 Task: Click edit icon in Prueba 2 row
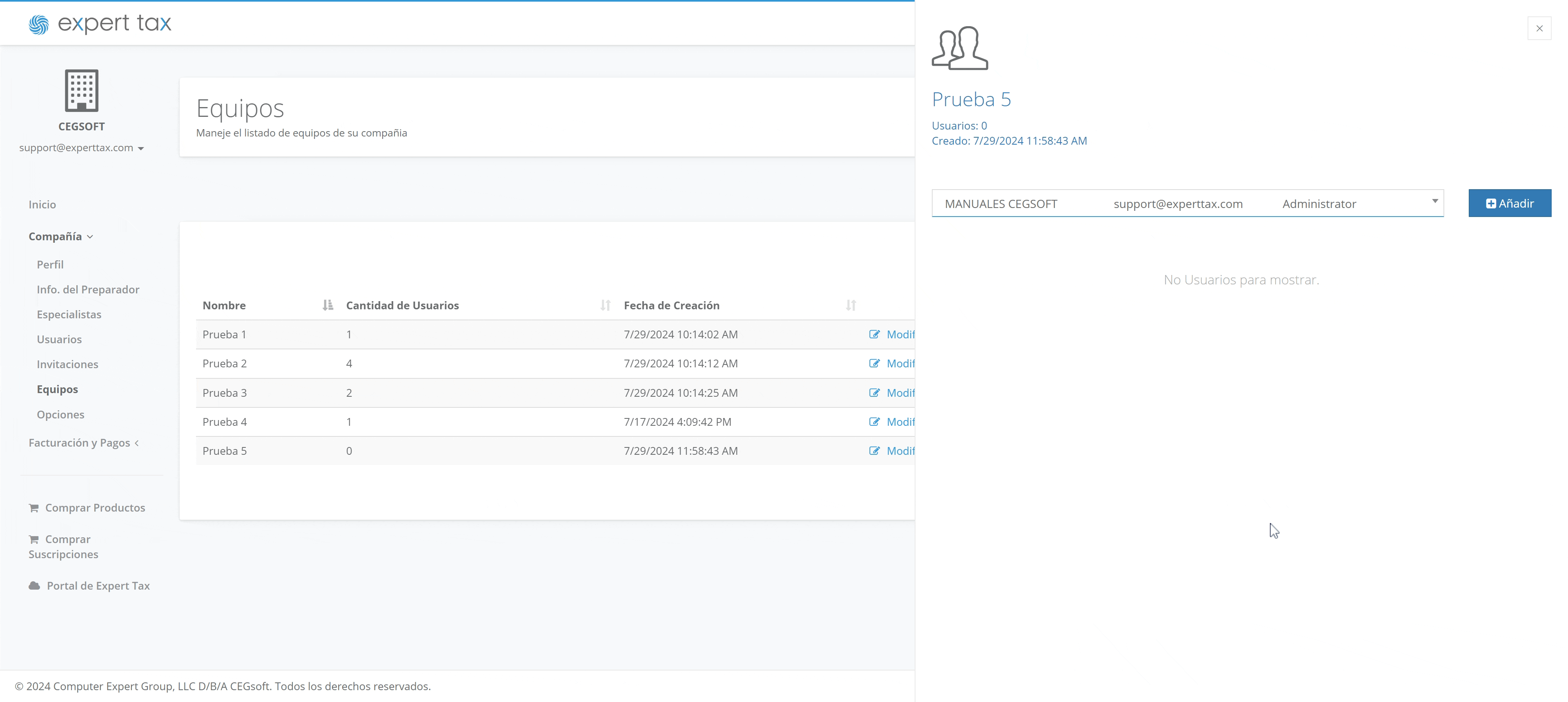(x=875, y=363)
